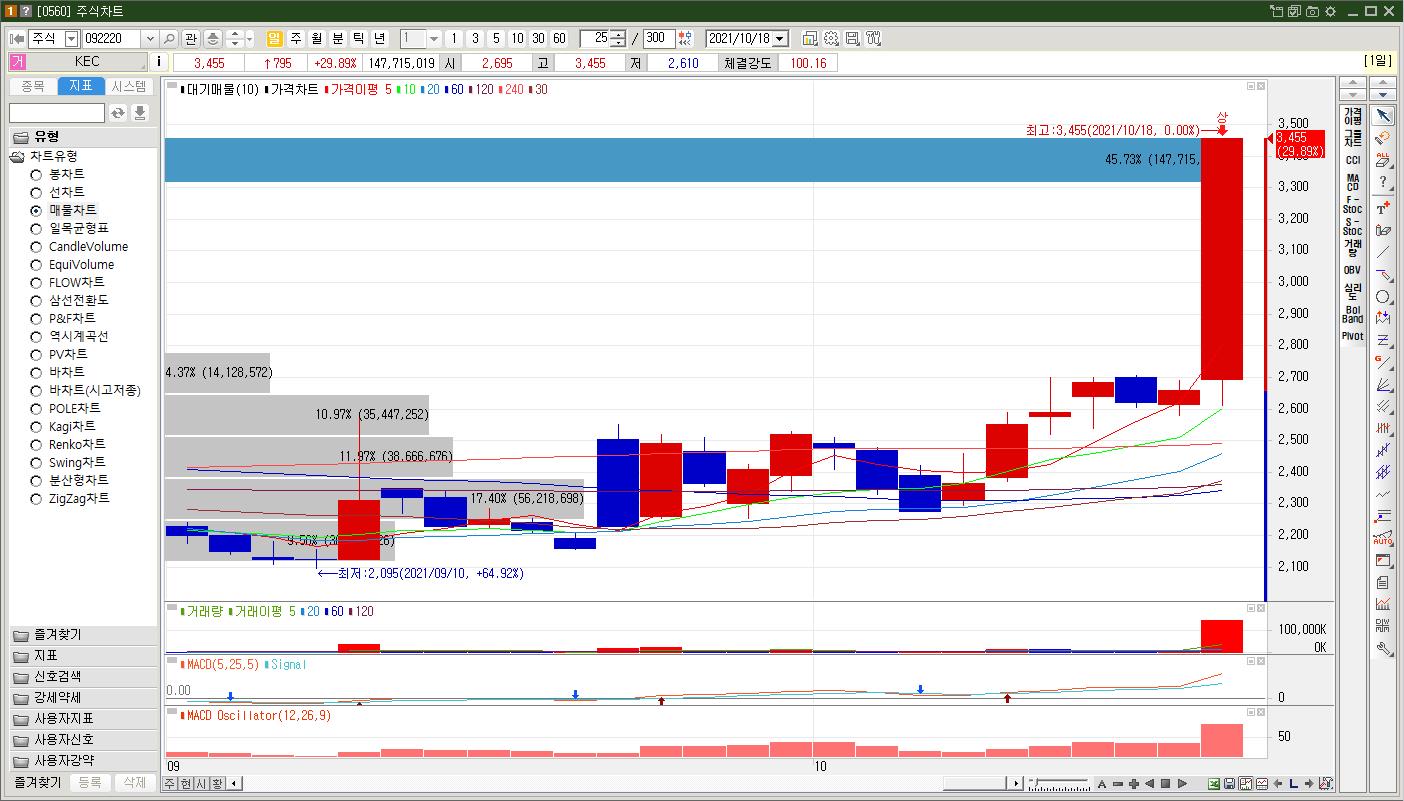The height and width of the screenshot is (801, 1404).
Task: Click the chart environment settings gear icon
Action: pos(831,39)
